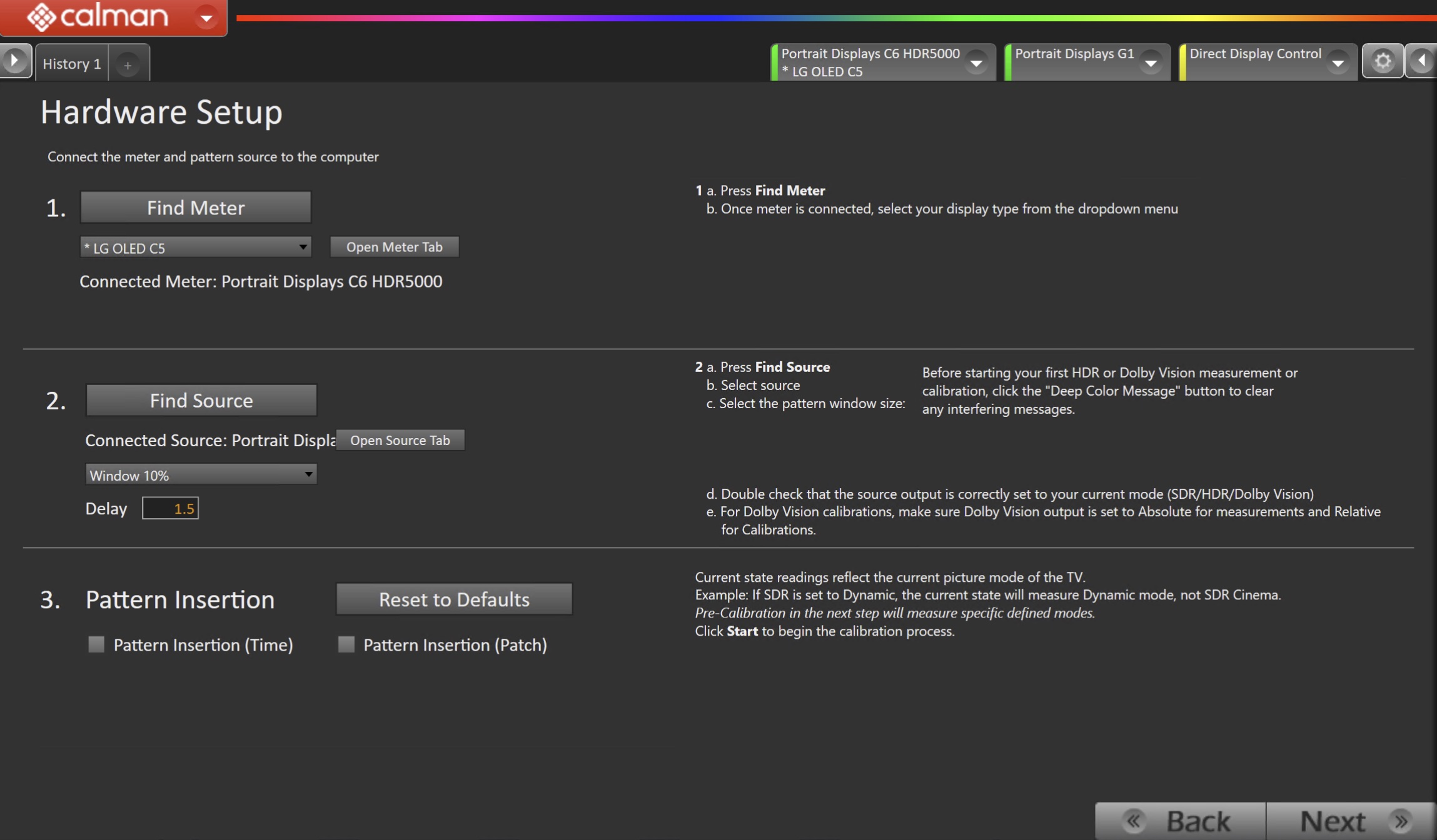
Task: Expand the Portrait Displays C6 HDR5000 meter dropdown
Action: click(976, 62)
